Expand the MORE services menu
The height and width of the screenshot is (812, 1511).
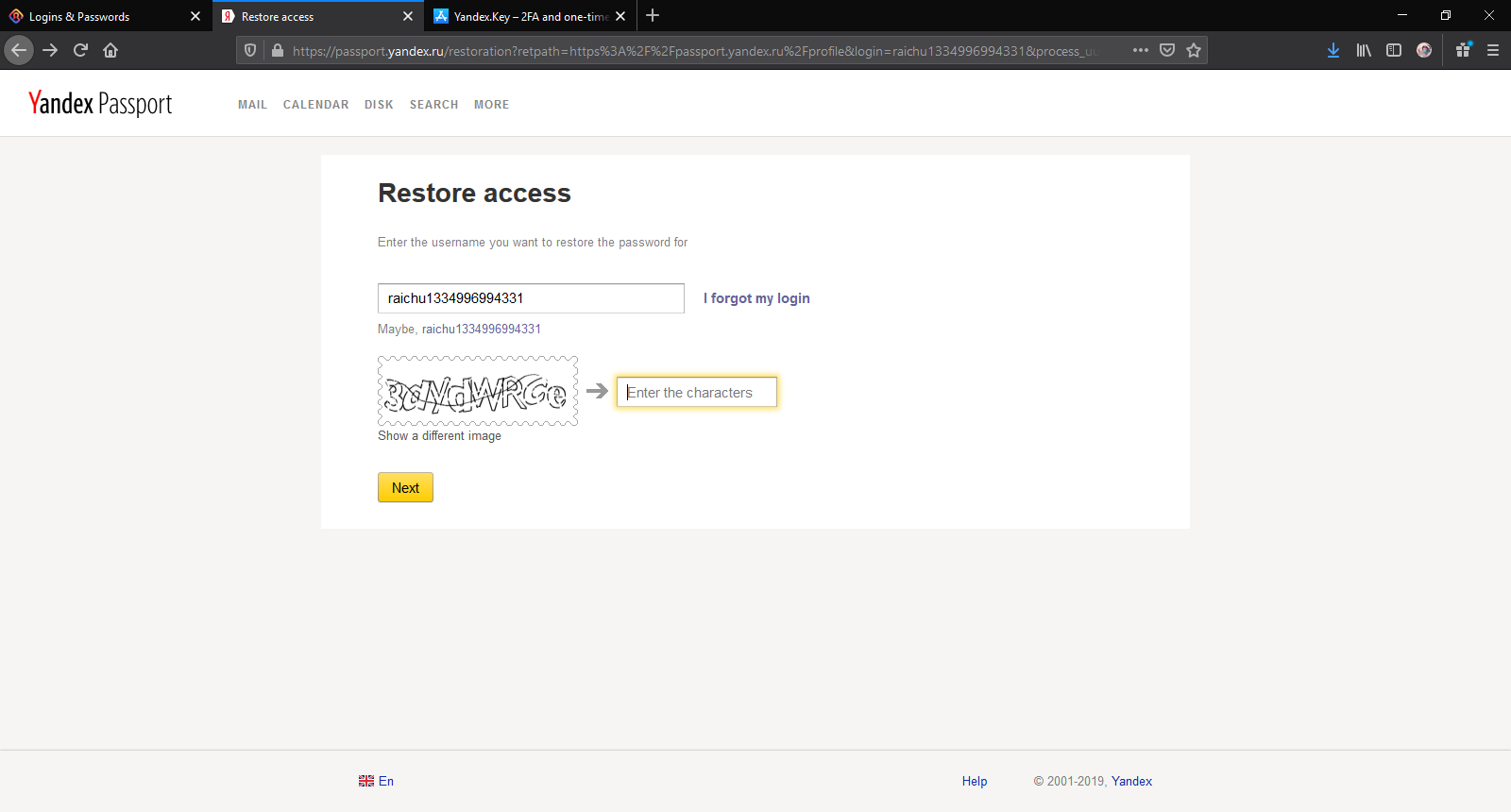(x=491, y=105)
